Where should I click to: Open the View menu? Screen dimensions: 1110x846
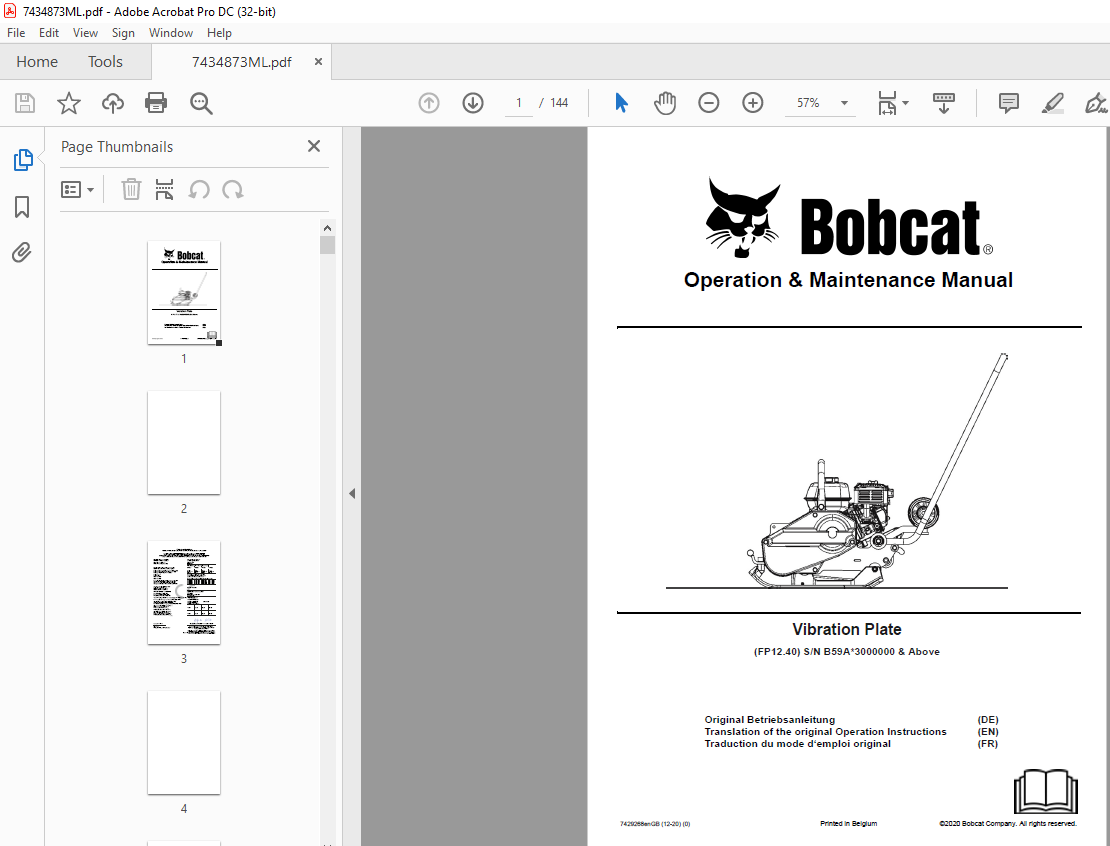pyautogui.click(x=85, y=33)
